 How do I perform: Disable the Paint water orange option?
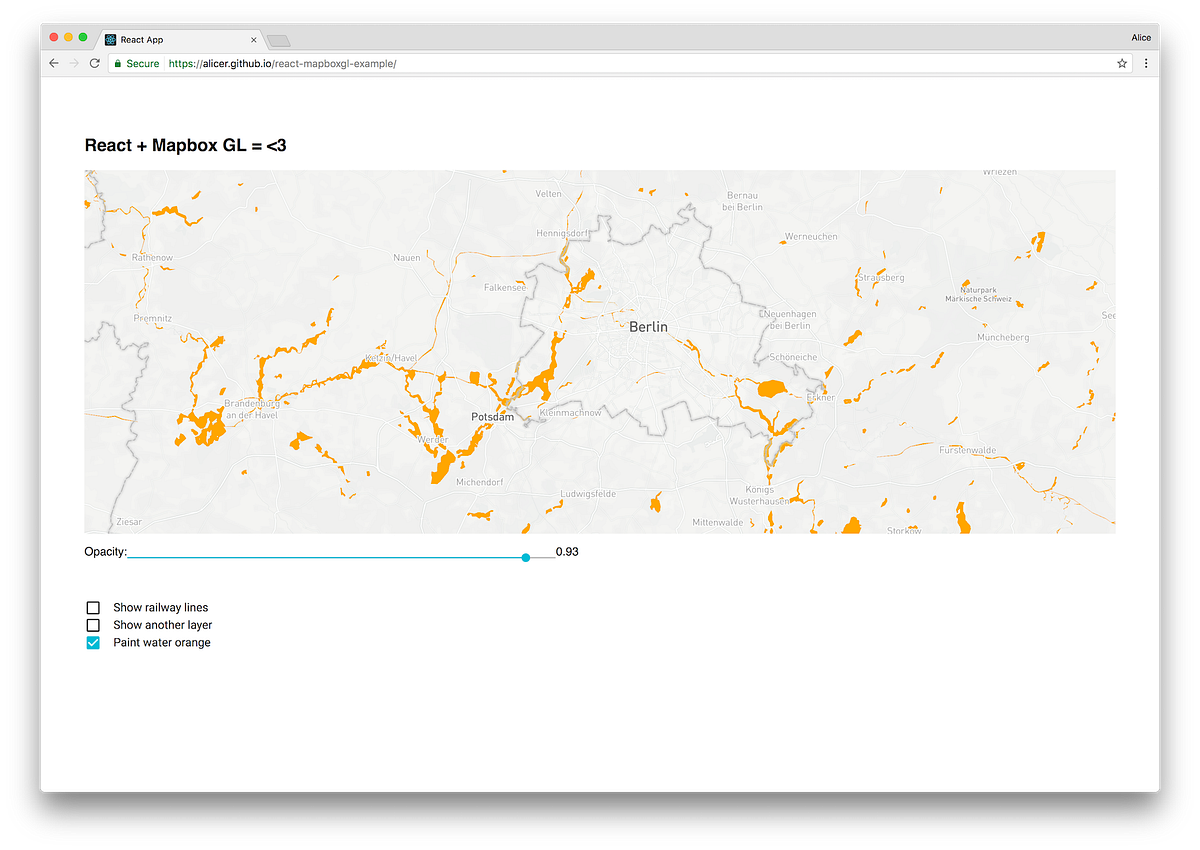click(93, 642)
